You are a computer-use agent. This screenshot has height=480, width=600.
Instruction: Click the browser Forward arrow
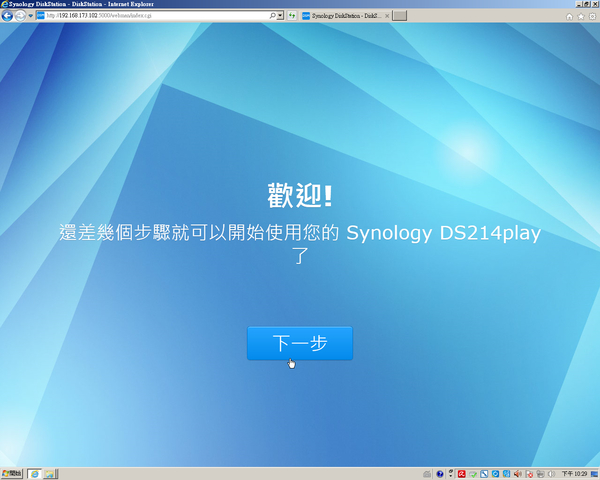click(x=20, y=17)
